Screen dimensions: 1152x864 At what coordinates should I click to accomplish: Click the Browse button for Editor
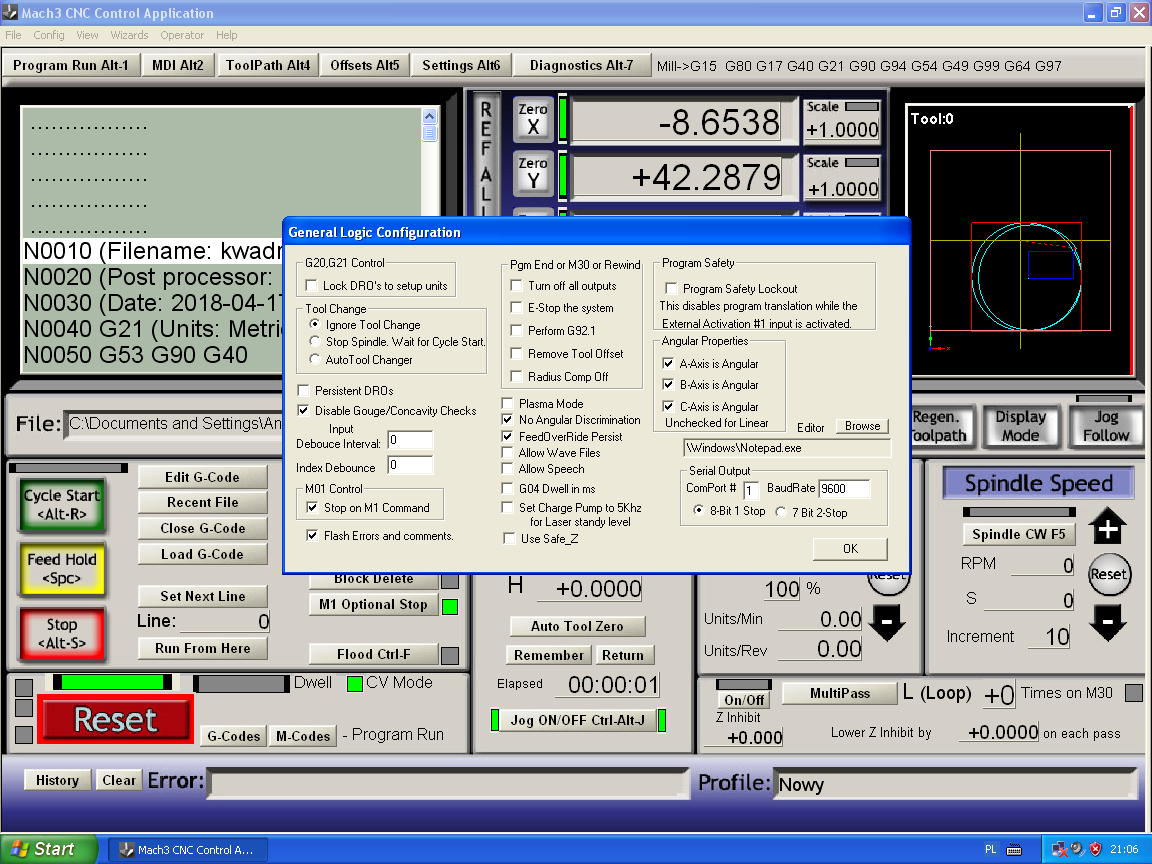[862, 426]
